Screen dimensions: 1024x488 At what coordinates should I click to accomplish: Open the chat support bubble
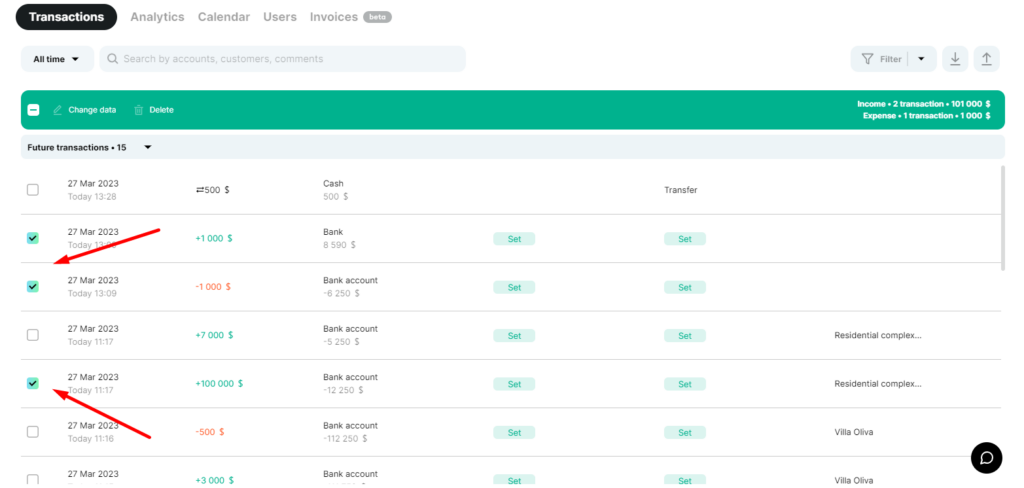point(986,457)
